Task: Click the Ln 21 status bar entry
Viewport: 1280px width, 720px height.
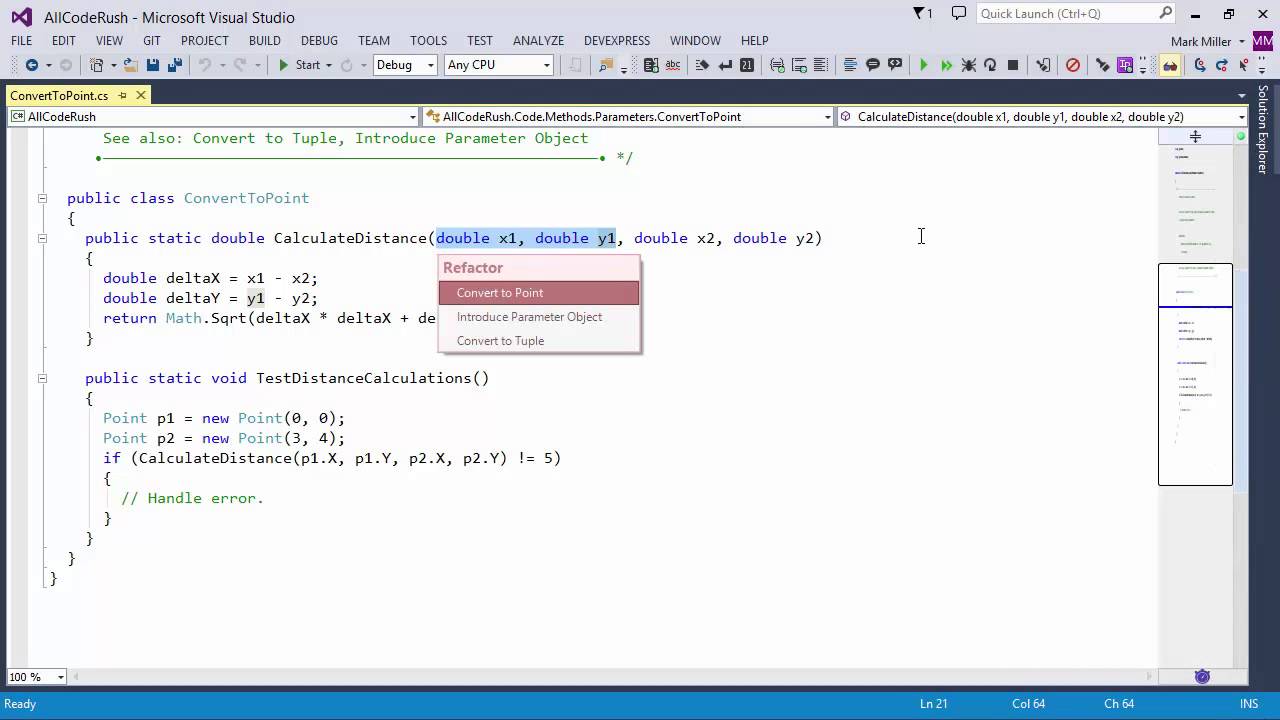Action: click(x=934, y=704)
